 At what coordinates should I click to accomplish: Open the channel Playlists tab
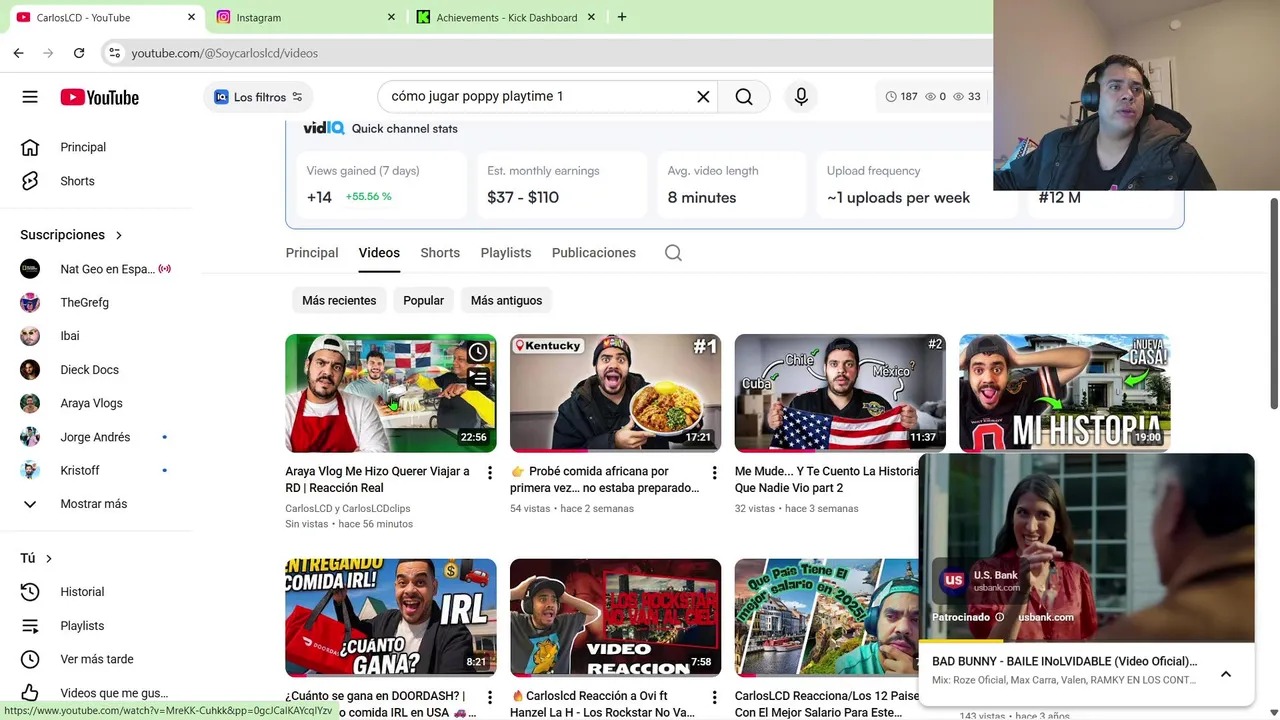click(506, 253)
